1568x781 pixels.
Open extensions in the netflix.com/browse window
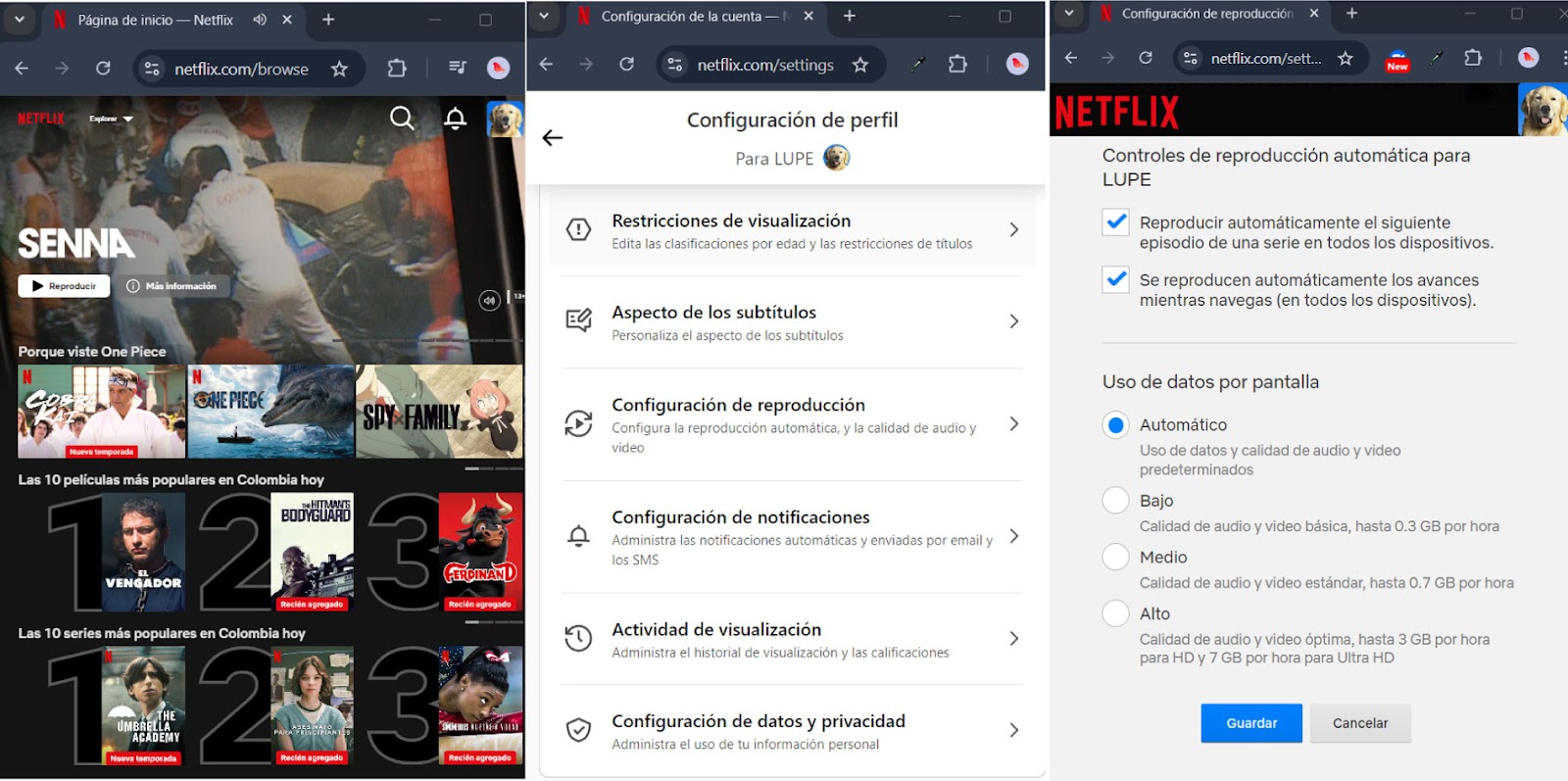point(396,69)
